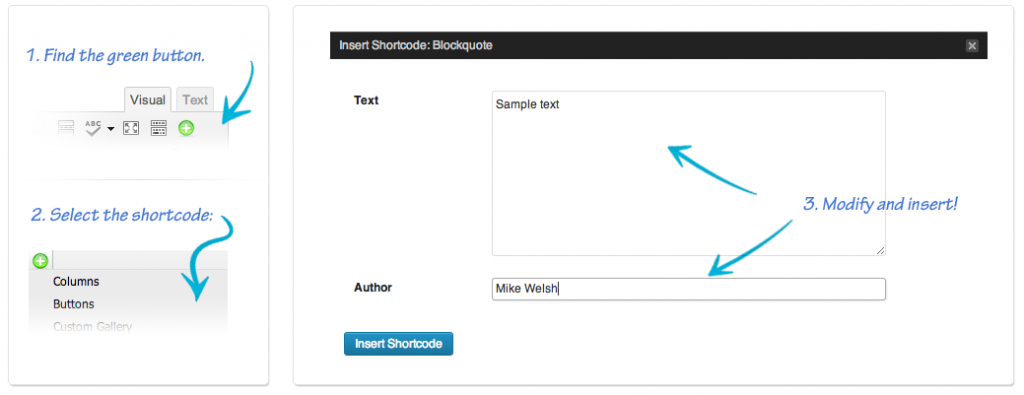Viewport: 1024px width, 395px height.
Task: Click the bold Author field label
Action: click(x=372, y=287)
